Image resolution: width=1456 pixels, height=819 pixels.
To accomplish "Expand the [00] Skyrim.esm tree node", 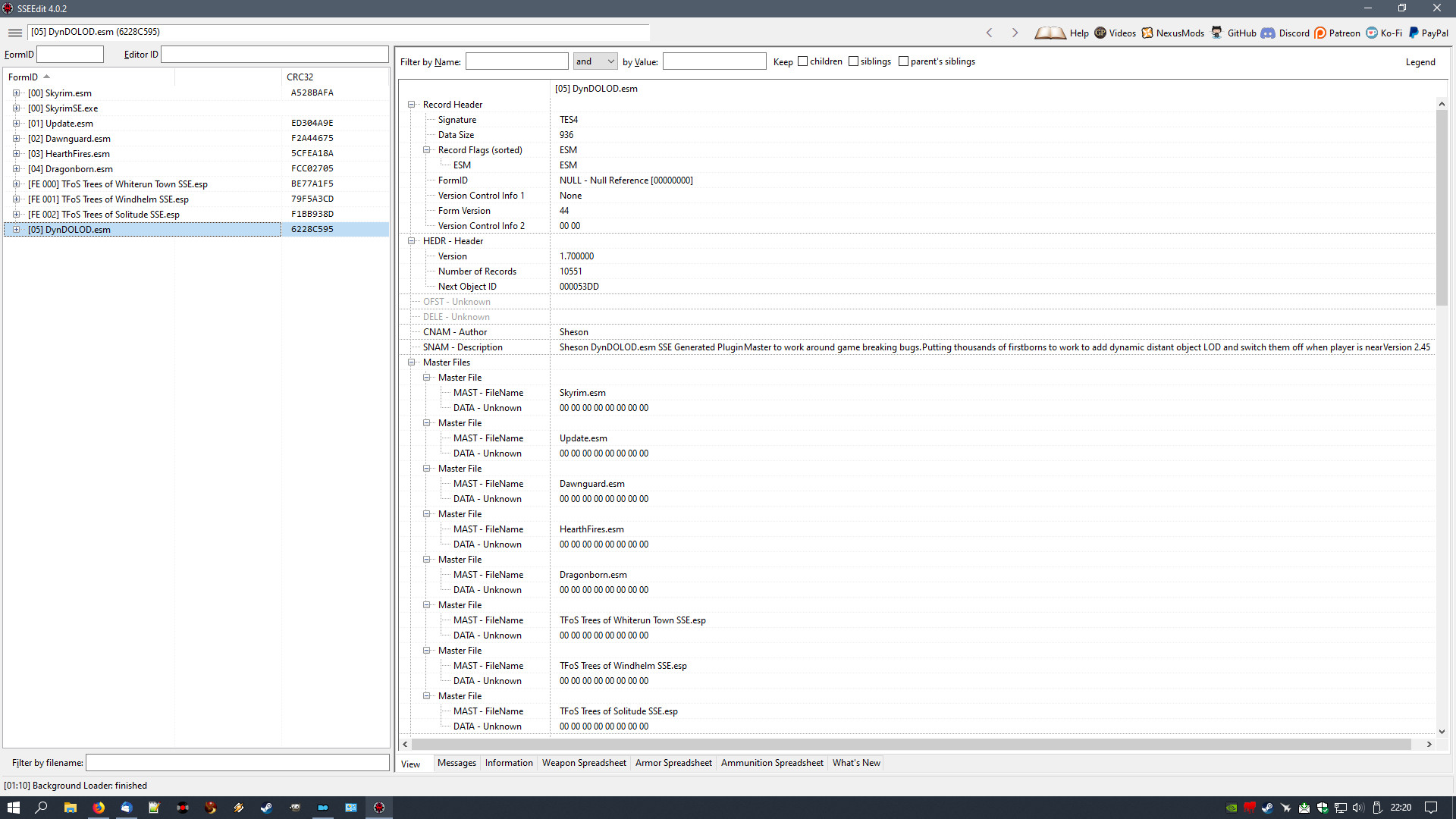I will pos(16,93).
